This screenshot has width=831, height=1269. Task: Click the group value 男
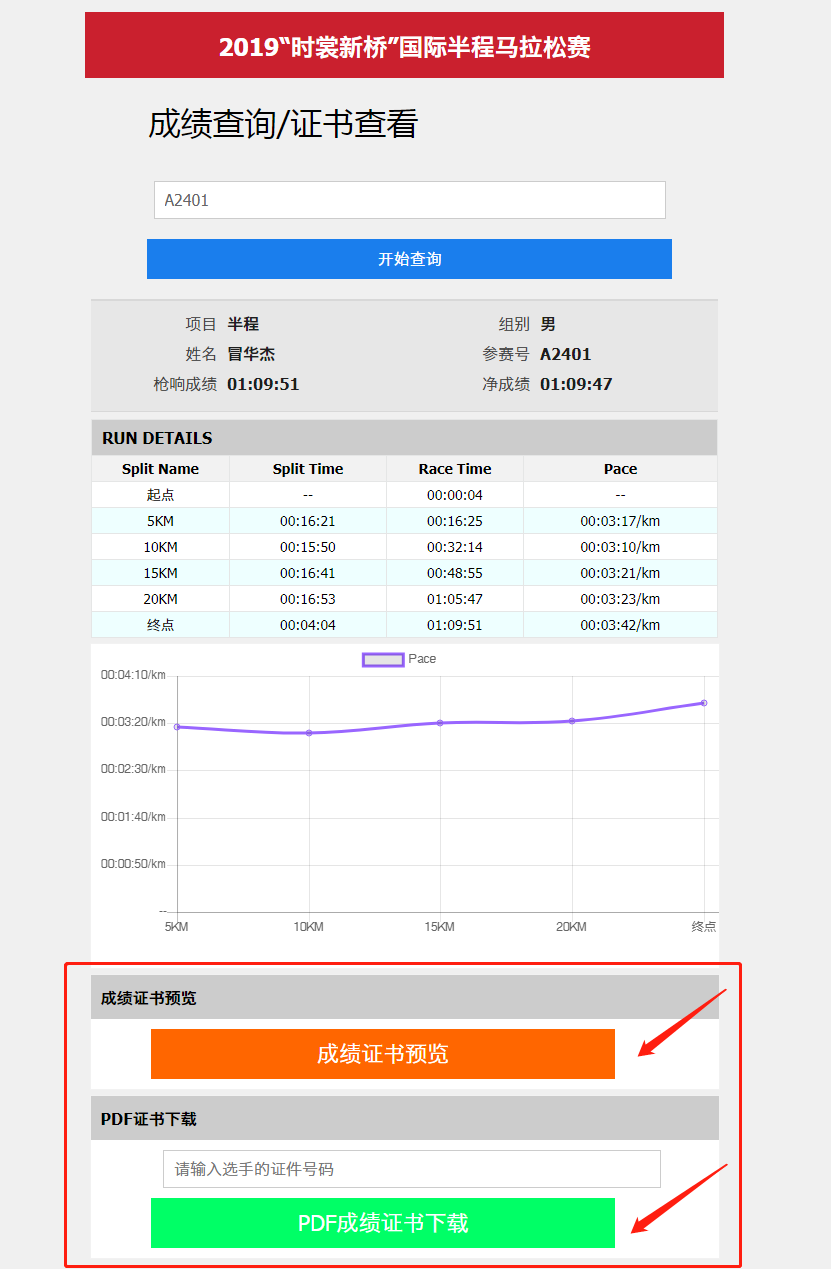(548, 324)
